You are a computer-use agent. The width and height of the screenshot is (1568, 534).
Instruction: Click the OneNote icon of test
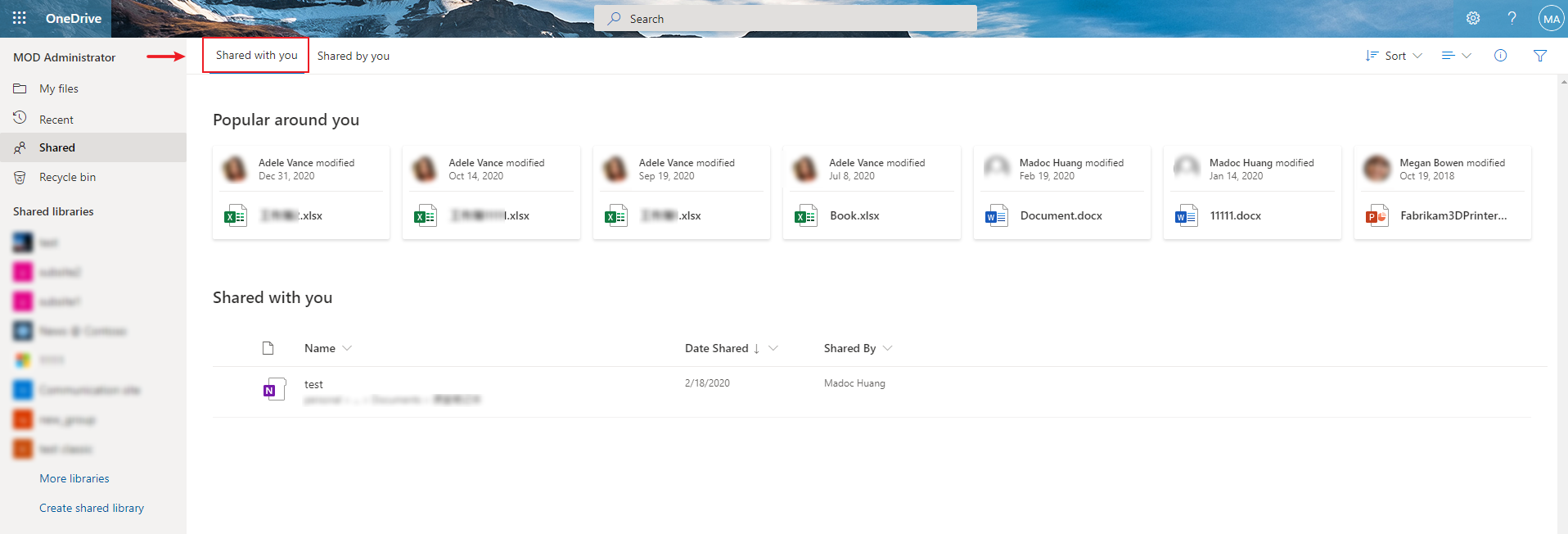point(274,389)
